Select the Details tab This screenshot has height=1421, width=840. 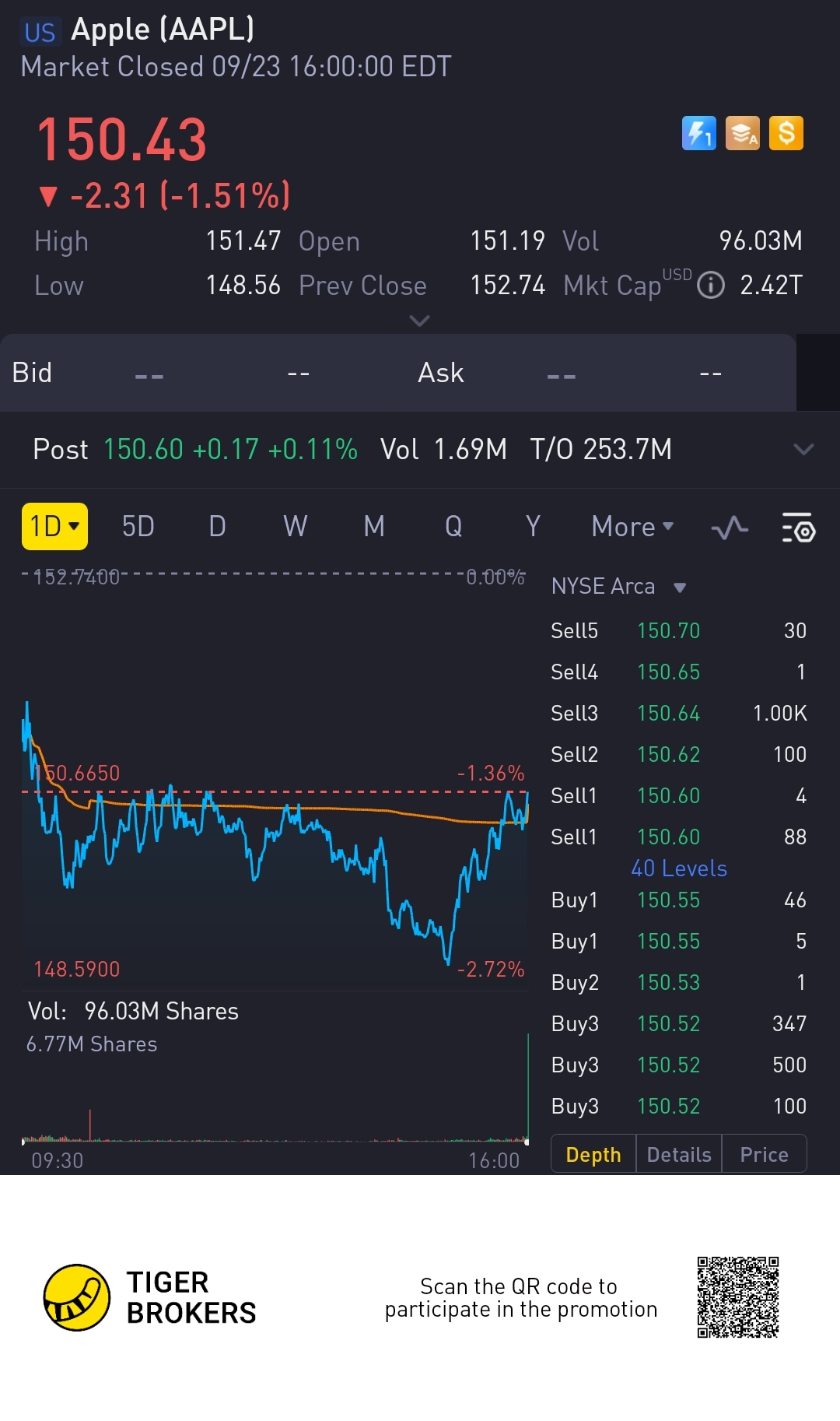(679, 1154)
